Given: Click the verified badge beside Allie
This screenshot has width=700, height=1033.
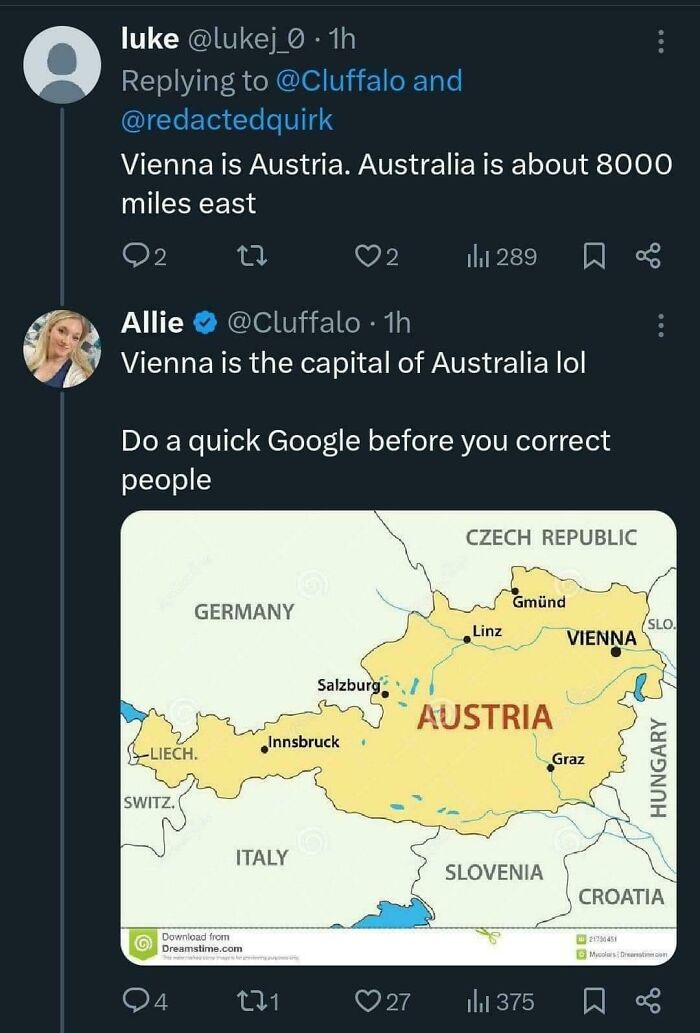Looking at the screenshot, I should tap(205, 323).
